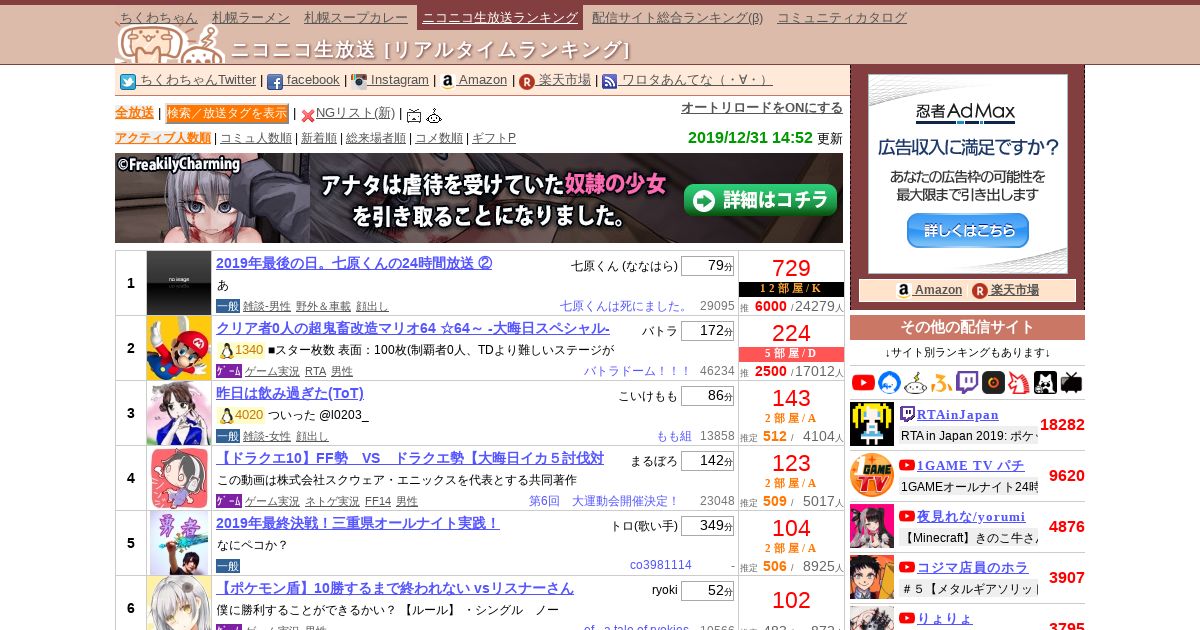
Task: Click the Rakuten R icon below the AdMax ad
Action: pos(980,290)
